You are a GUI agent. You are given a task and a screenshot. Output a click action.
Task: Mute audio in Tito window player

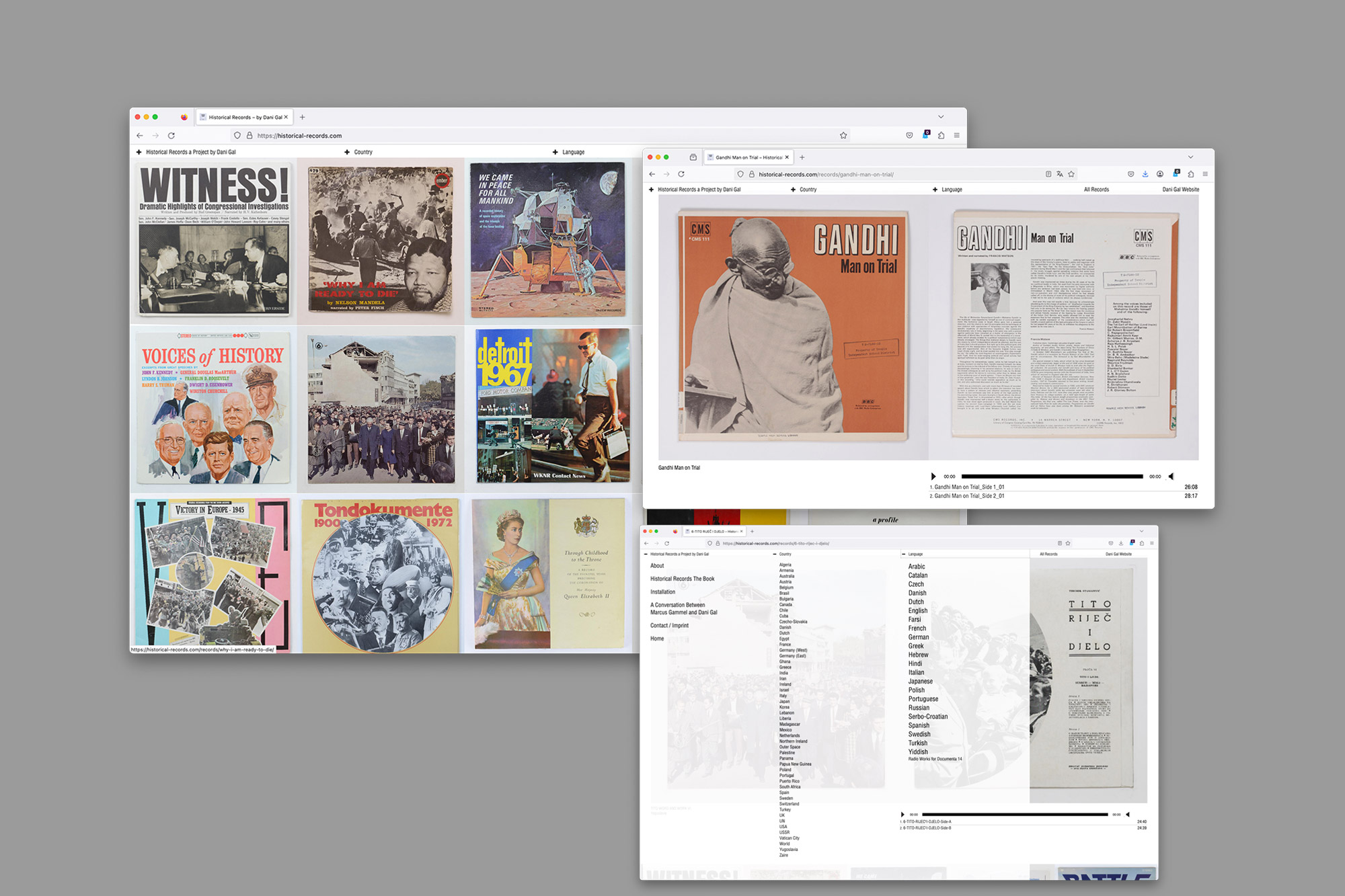point(1128,815)
